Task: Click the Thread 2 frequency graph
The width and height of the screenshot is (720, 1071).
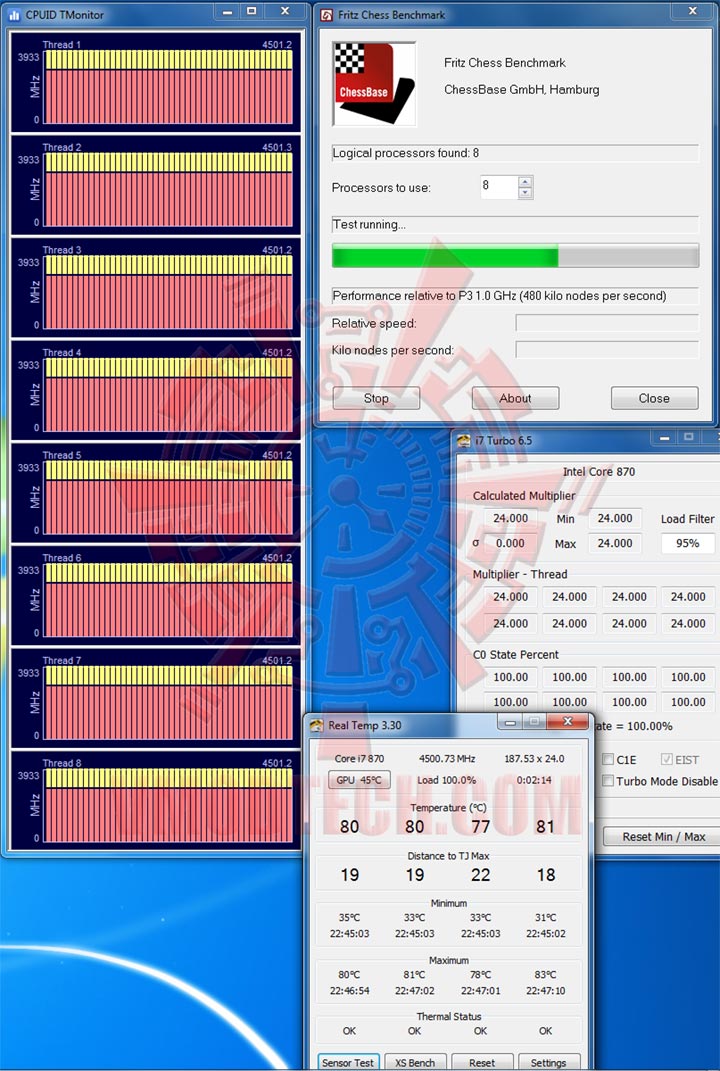Action: [x=169, y=189]
